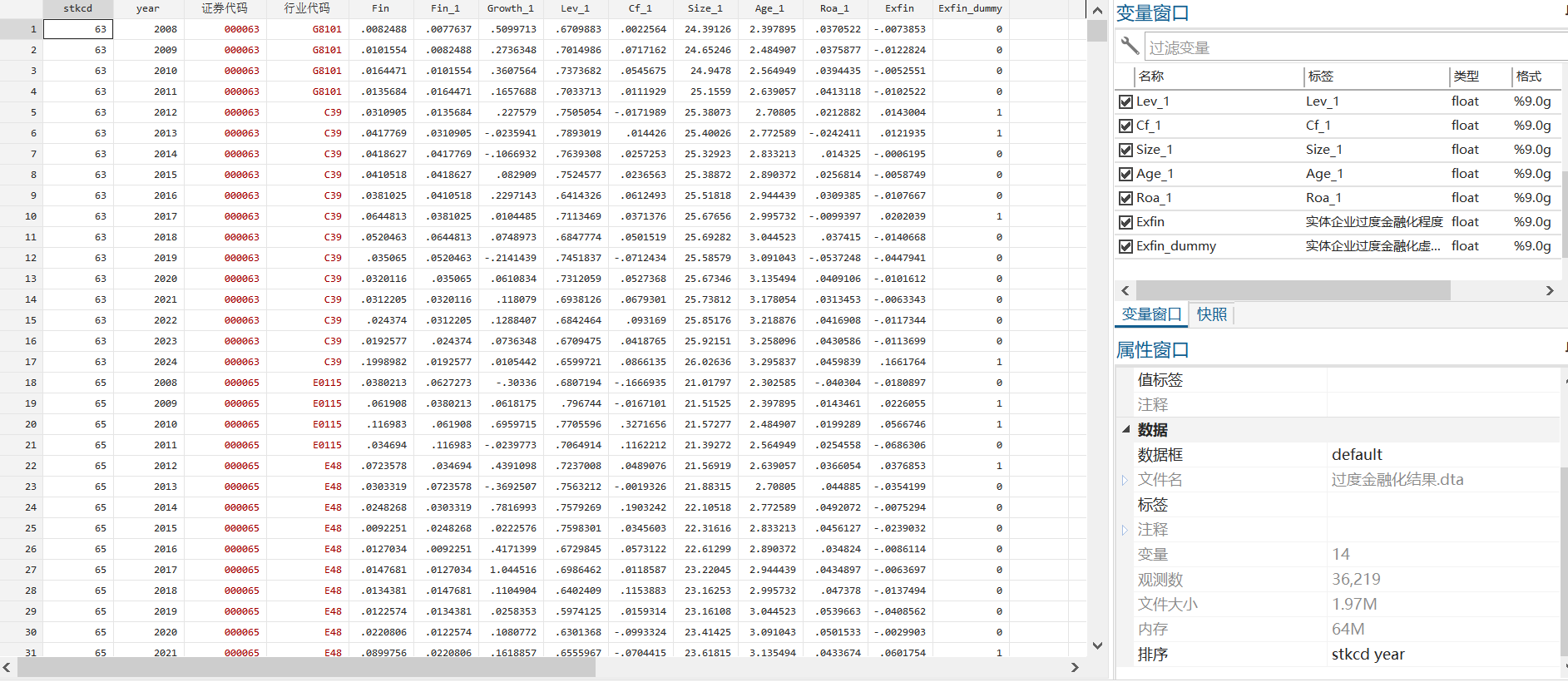Image resolution: width=1568 pixels, height=687 pixels.
Task: Click the 文件大小 value 1.97M
Action: [1354, 605]
